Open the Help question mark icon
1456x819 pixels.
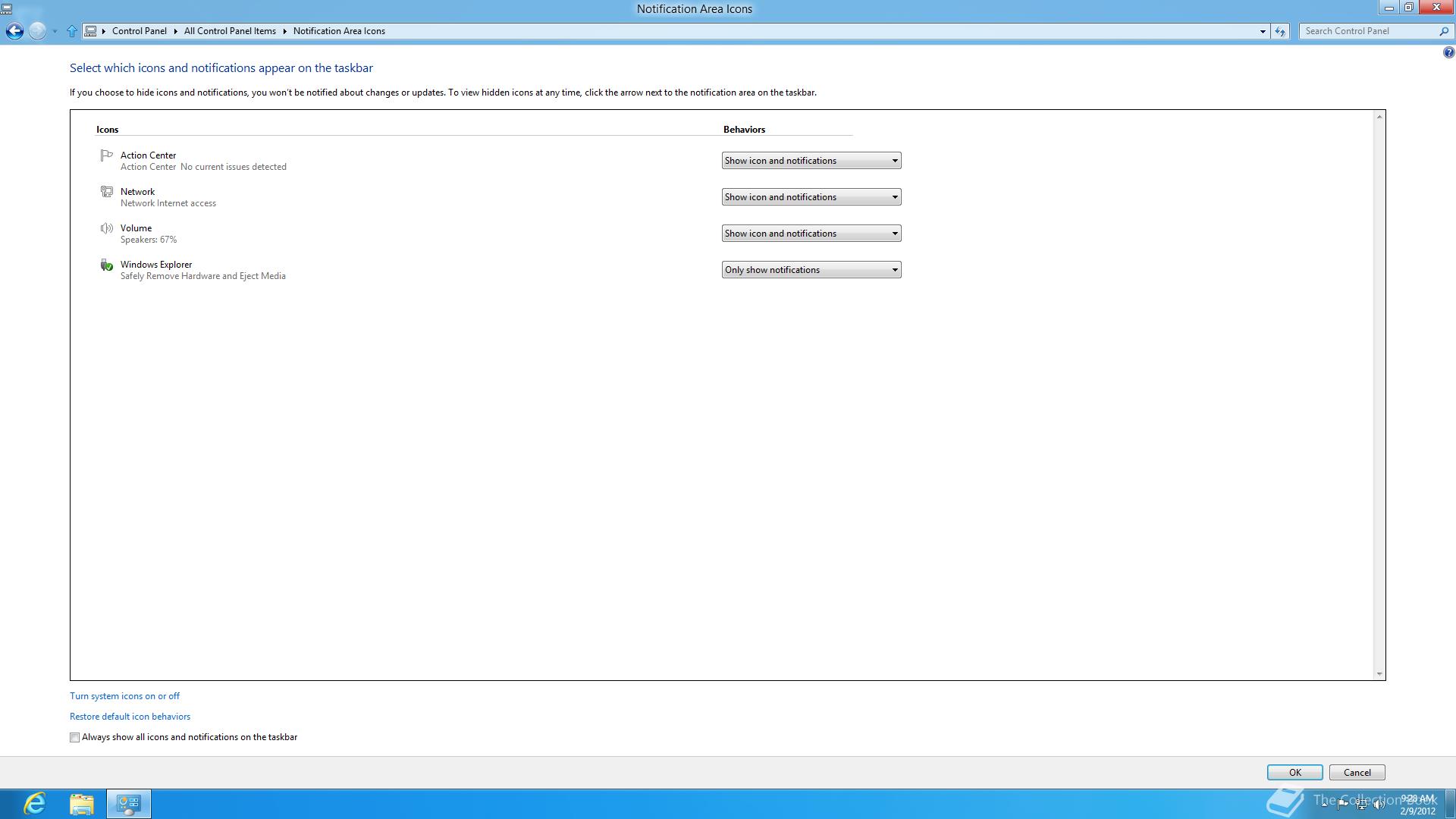1448,52
